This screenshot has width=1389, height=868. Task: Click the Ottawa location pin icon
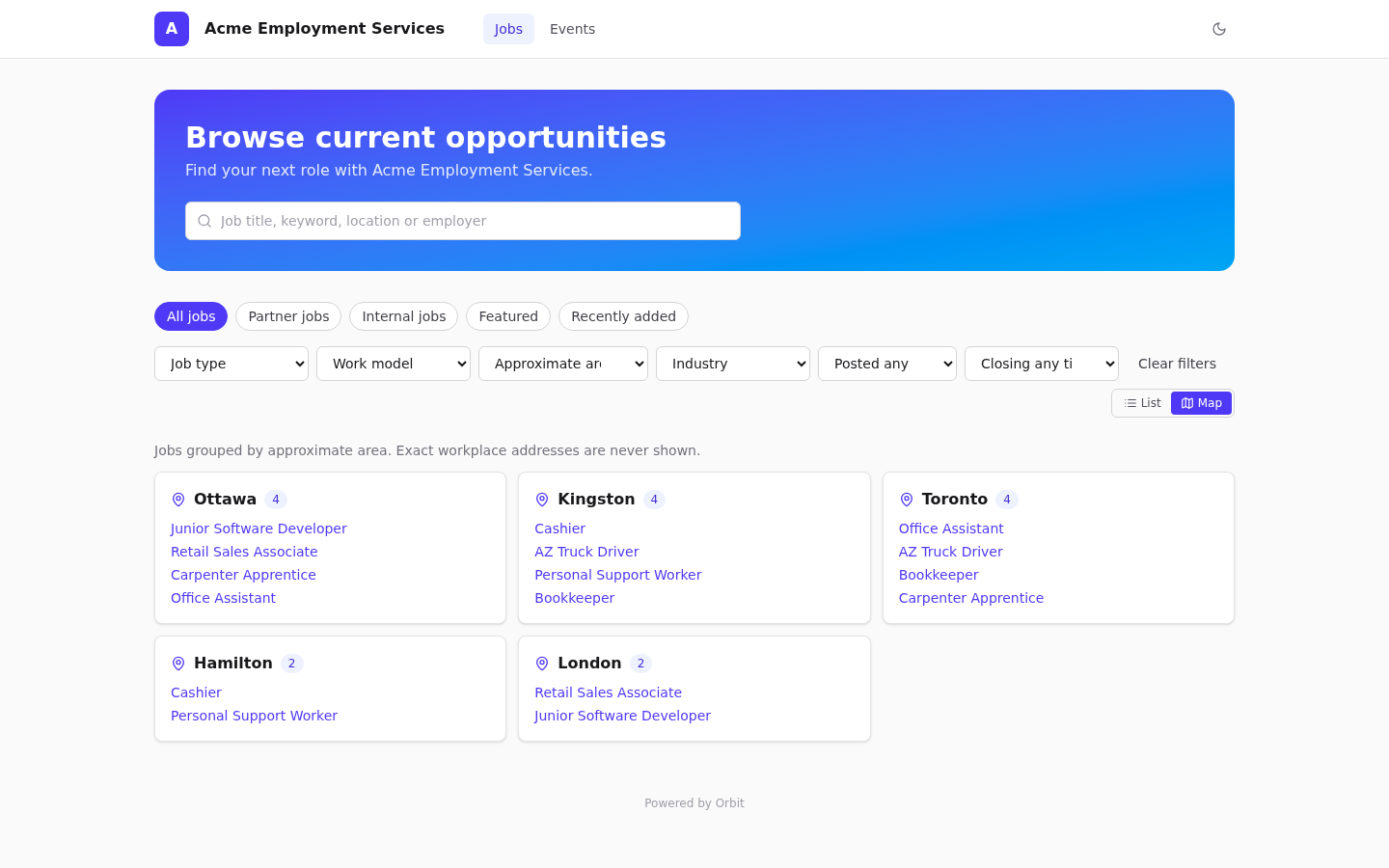click(x=178, y=500)
